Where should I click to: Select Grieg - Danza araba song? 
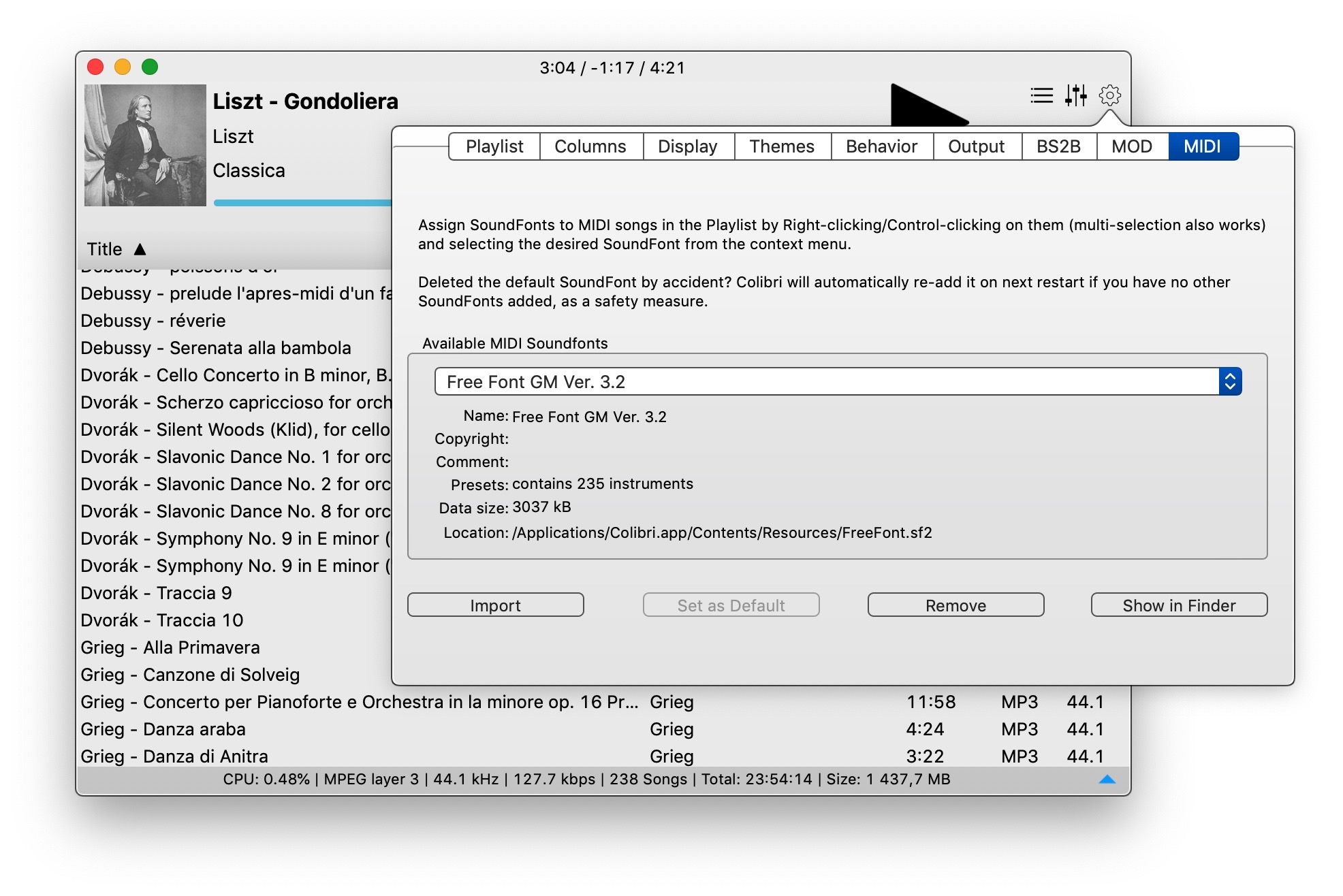coord(163,729)
